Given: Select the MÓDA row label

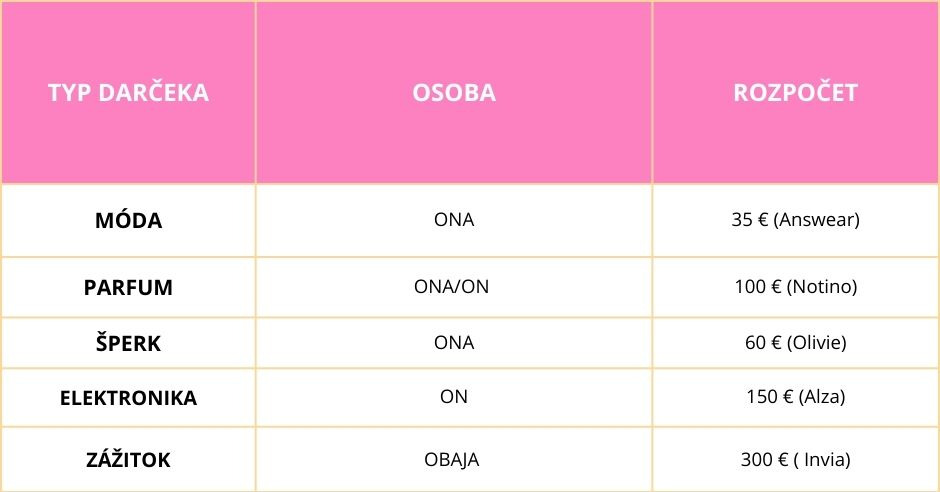Looking at the screenshot, I should pyautogui.click(x=128, y=220).
